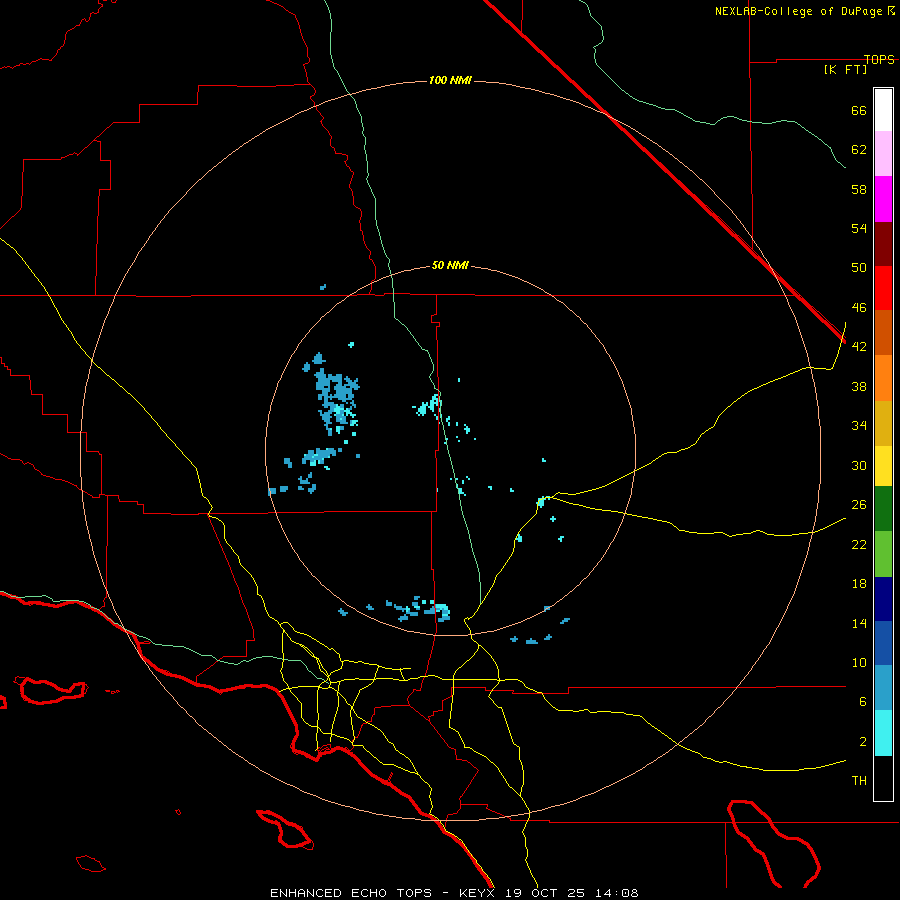Click the 46 legend value
This screenshot has width=900, height=900.
coord(859,308)
